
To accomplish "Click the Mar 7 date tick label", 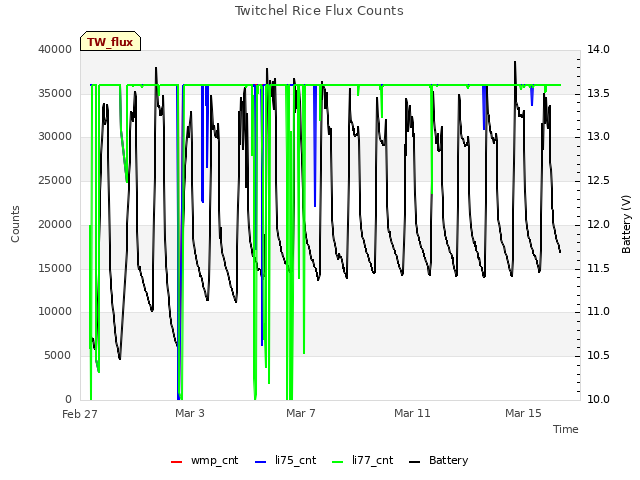I will (301, 413).
